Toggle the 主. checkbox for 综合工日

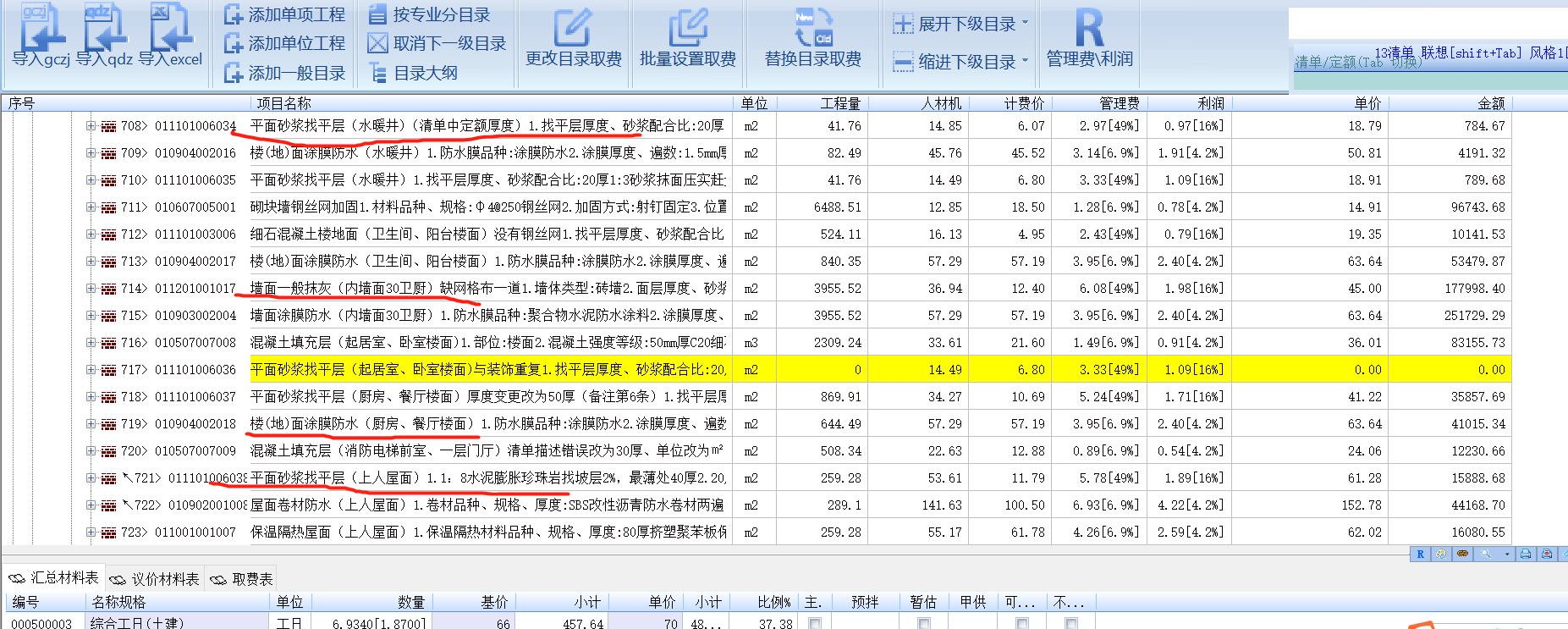pyautogui.click(x=815, y=624)
